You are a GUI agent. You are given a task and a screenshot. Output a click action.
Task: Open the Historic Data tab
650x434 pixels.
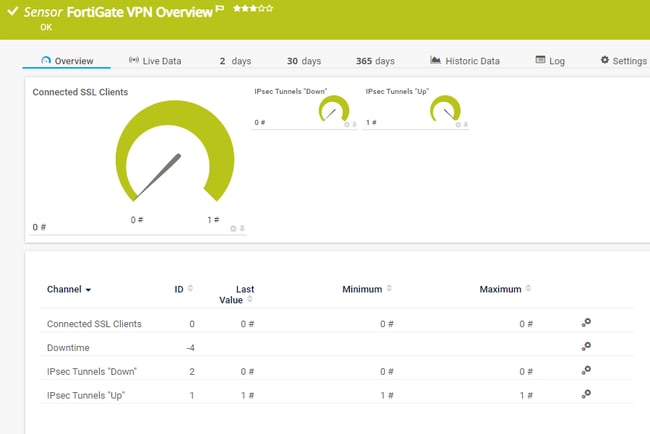[x=465, y=61]
